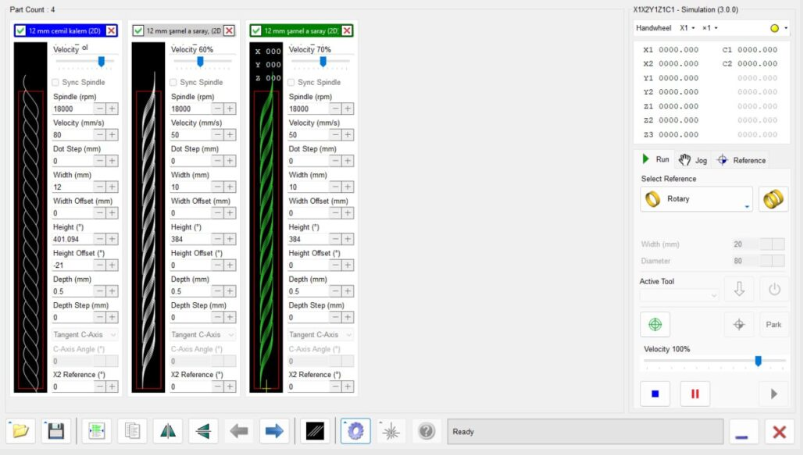The width and height of the screenshot is (803, 455).
Task: Click the green spiral preview thumbnail
Action: (266, 218)
